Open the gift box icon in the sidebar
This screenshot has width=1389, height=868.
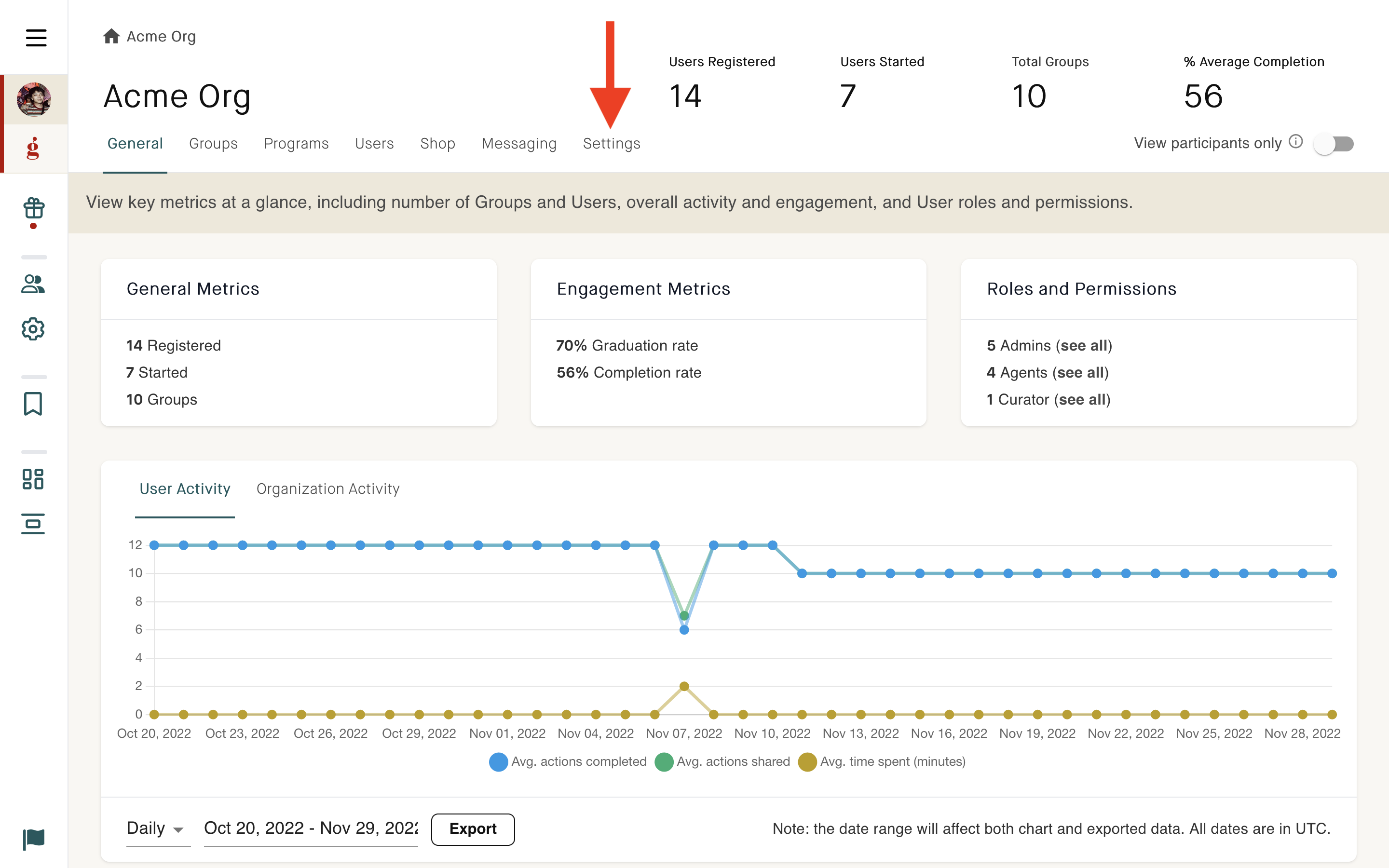[34, 208]
